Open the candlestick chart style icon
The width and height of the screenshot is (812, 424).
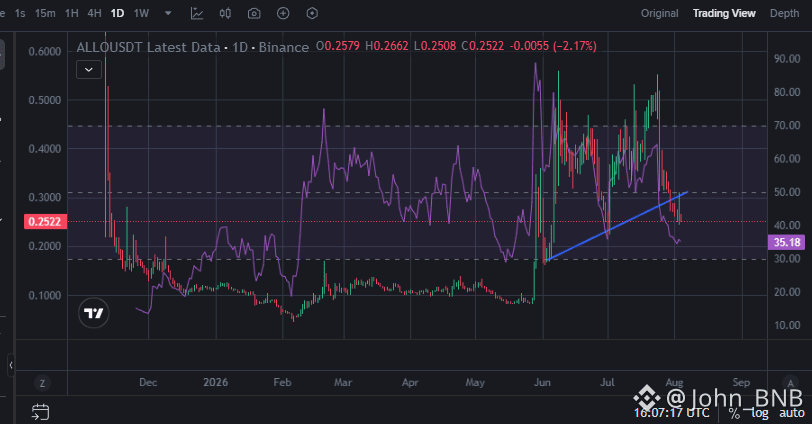coord(225,13)
